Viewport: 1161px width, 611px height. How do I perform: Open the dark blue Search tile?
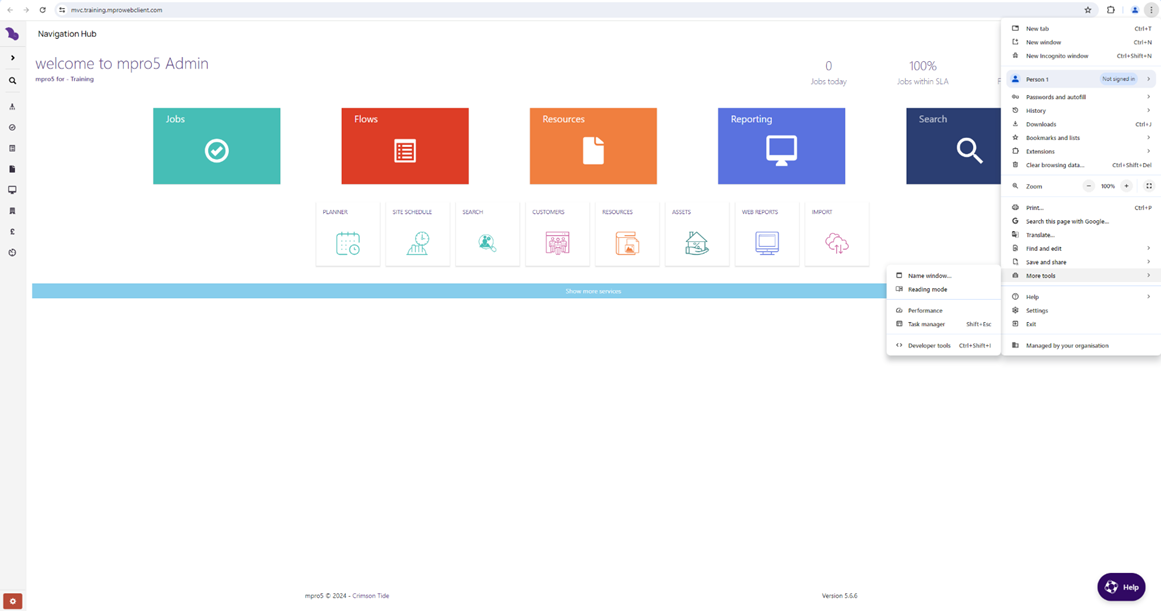click(x=954, y=146)
